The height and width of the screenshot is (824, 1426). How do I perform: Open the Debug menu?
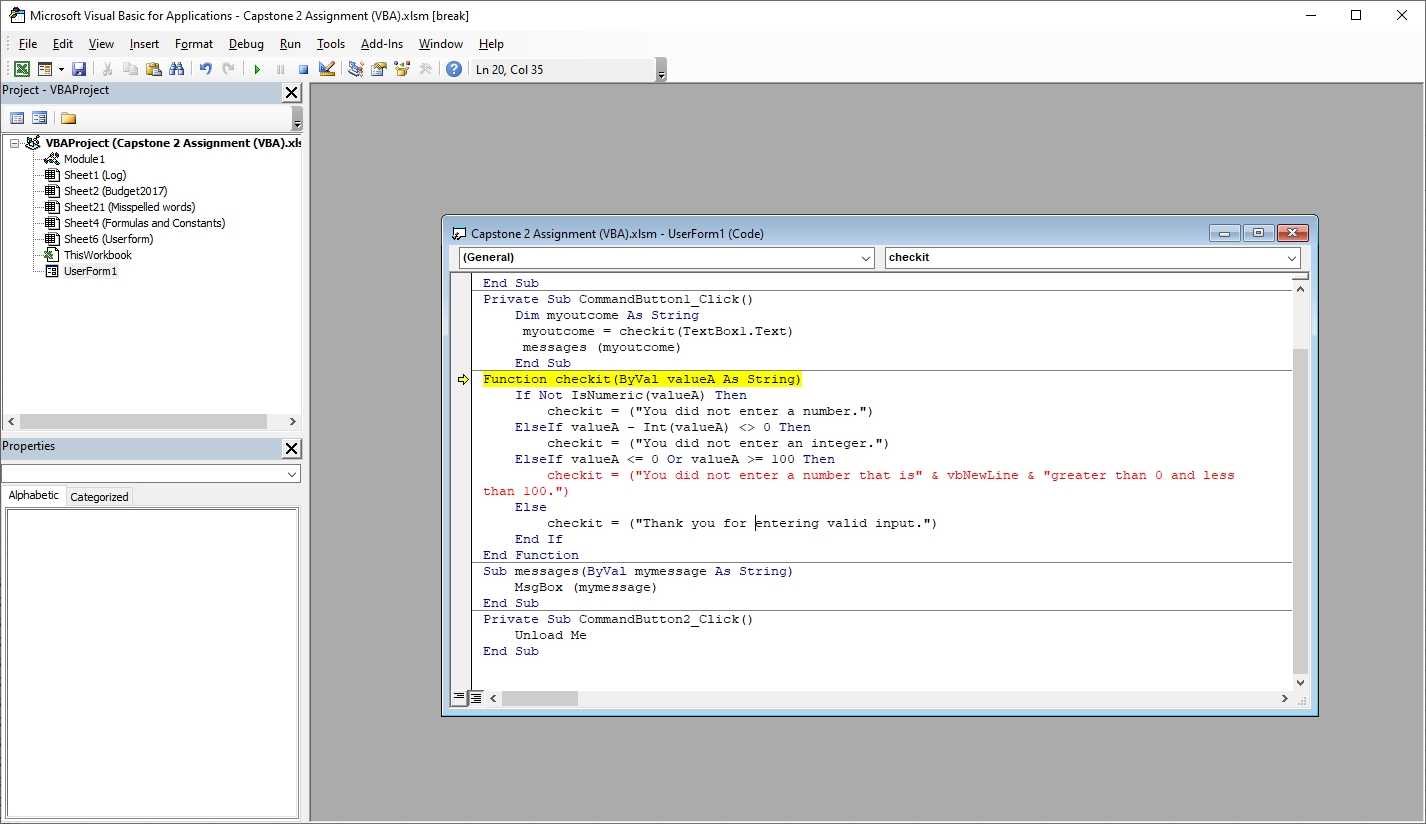click(x=245, y=43)
